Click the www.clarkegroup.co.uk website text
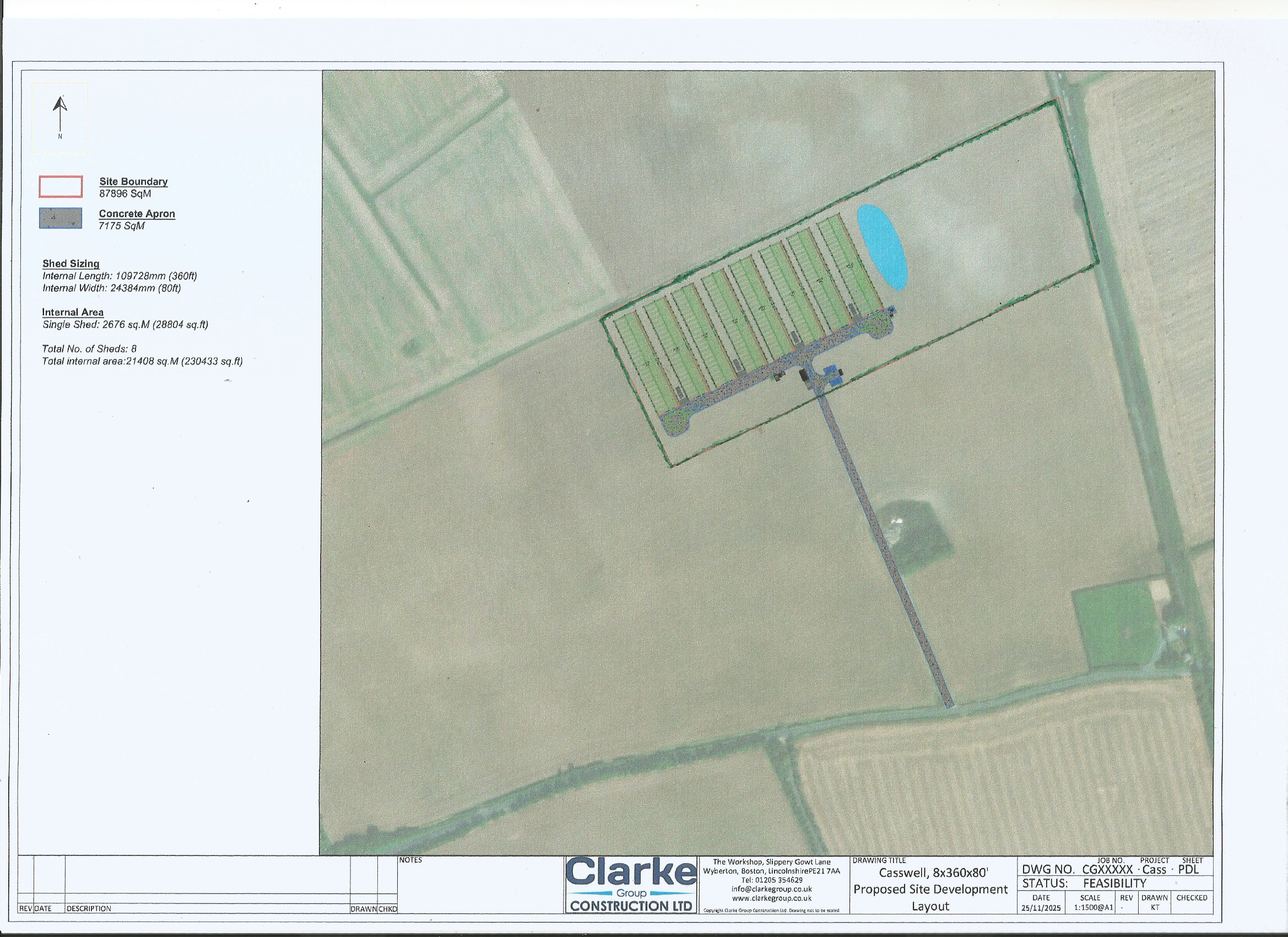 point(771,898)
